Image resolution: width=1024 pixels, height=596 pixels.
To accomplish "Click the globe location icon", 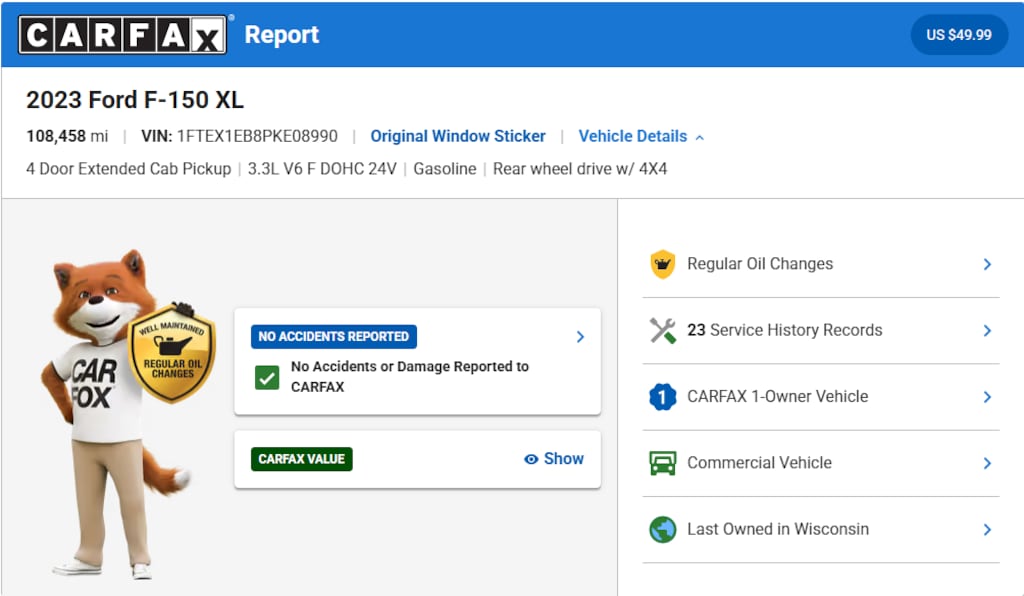I will [x=663, y=529].
